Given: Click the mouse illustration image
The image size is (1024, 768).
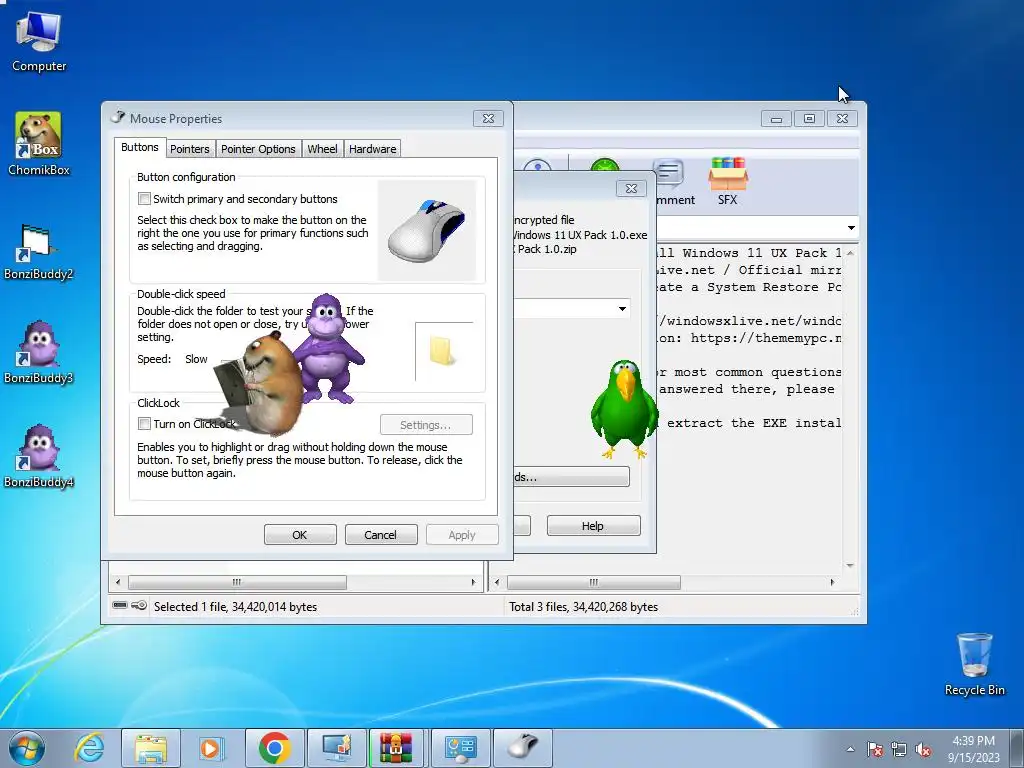Looking at the screenshot, I should point(426,230).
